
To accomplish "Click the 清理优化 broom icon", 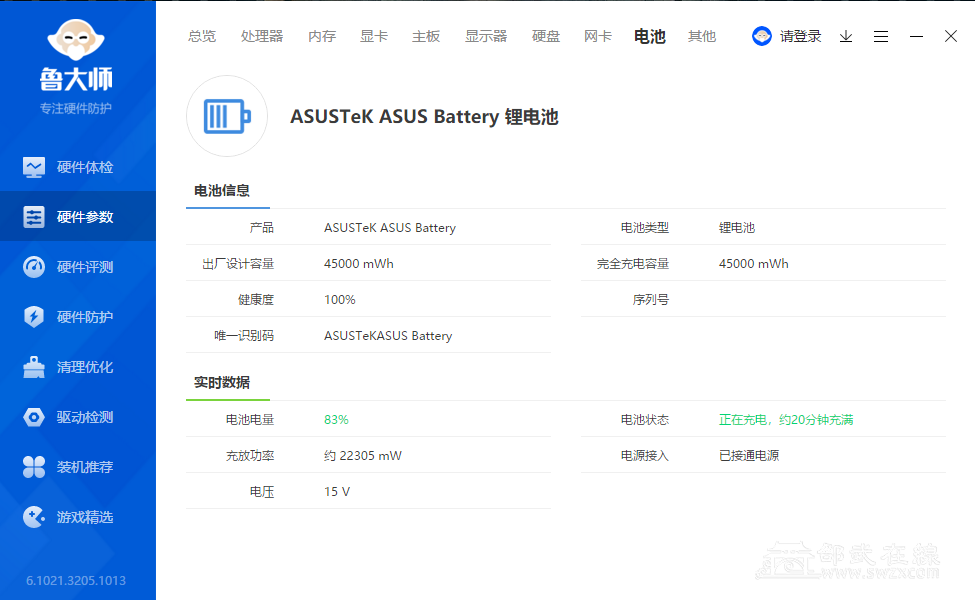I will tap(34, 367).
